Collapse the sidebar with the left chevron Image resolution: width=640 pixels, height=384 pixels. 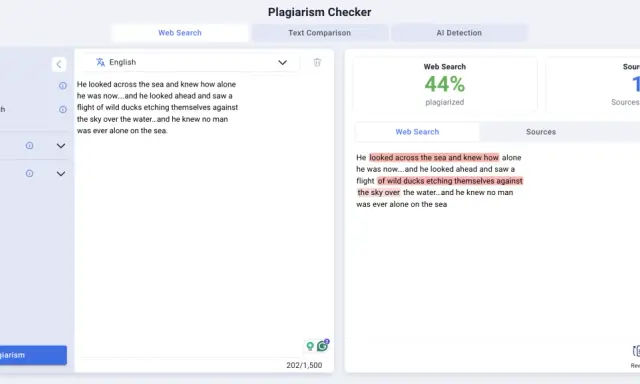coord(59,64)
